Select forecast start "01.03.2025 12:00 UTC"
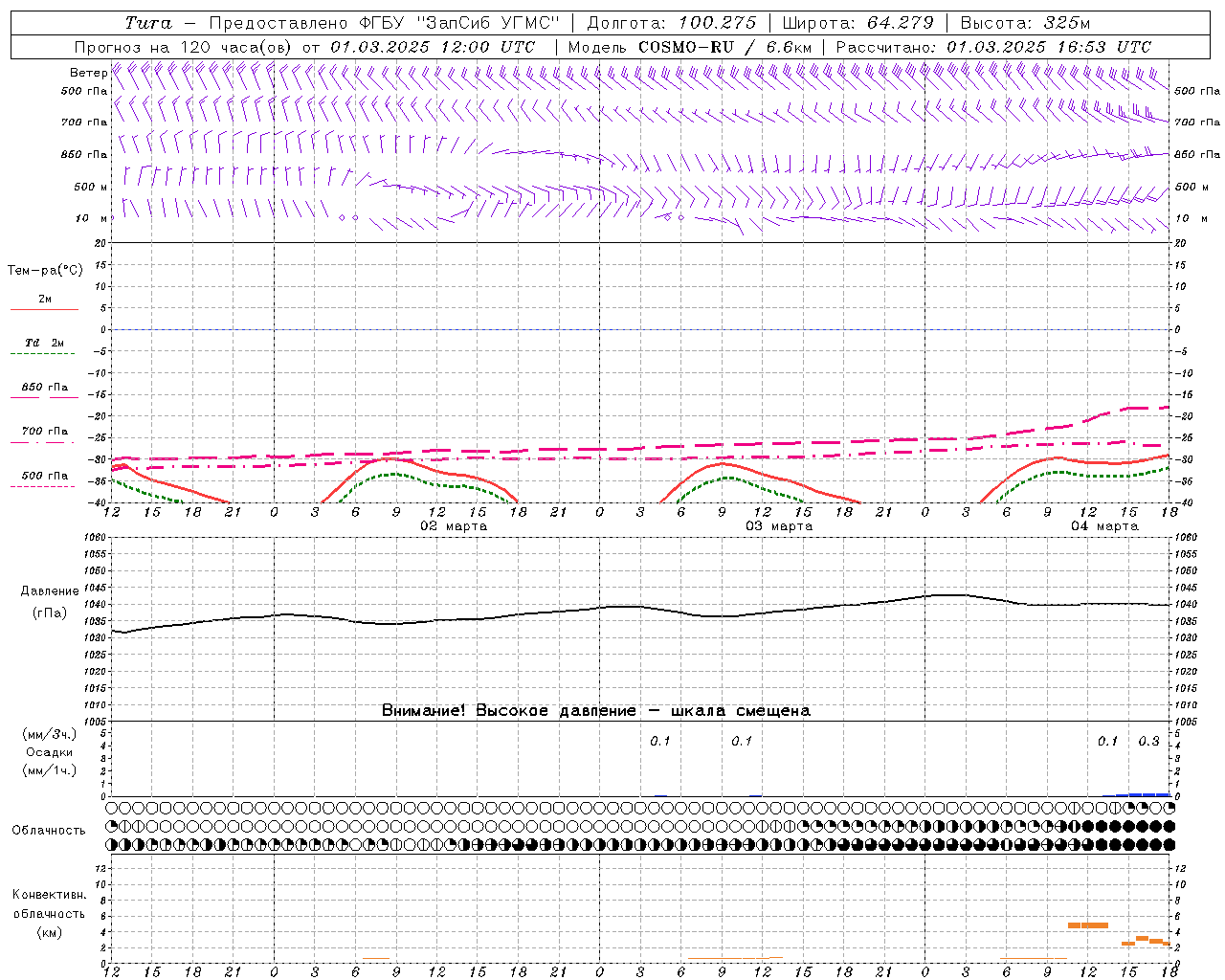The width and height of the screenshot is (1225, 980). tap(432, 47)
